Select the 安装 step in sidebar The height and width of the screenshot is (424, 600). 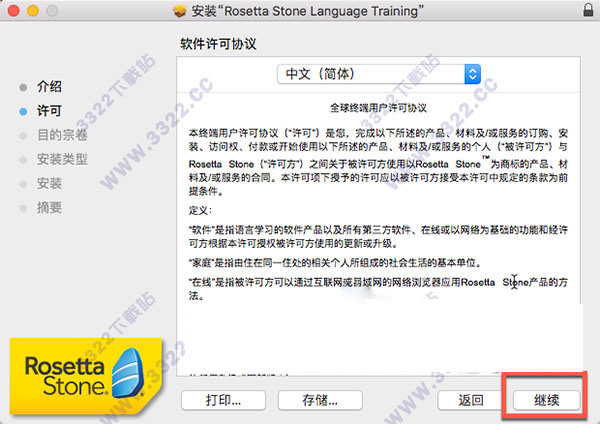(x=49, y=183)
